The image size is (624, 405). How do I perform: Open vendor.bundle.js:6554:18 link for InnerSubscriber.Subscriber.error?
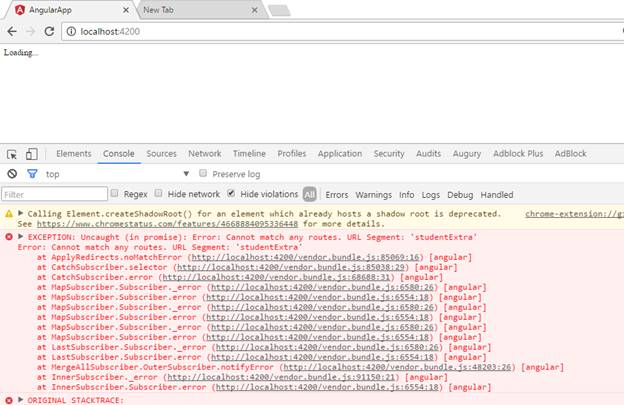(x=327, y=387)
